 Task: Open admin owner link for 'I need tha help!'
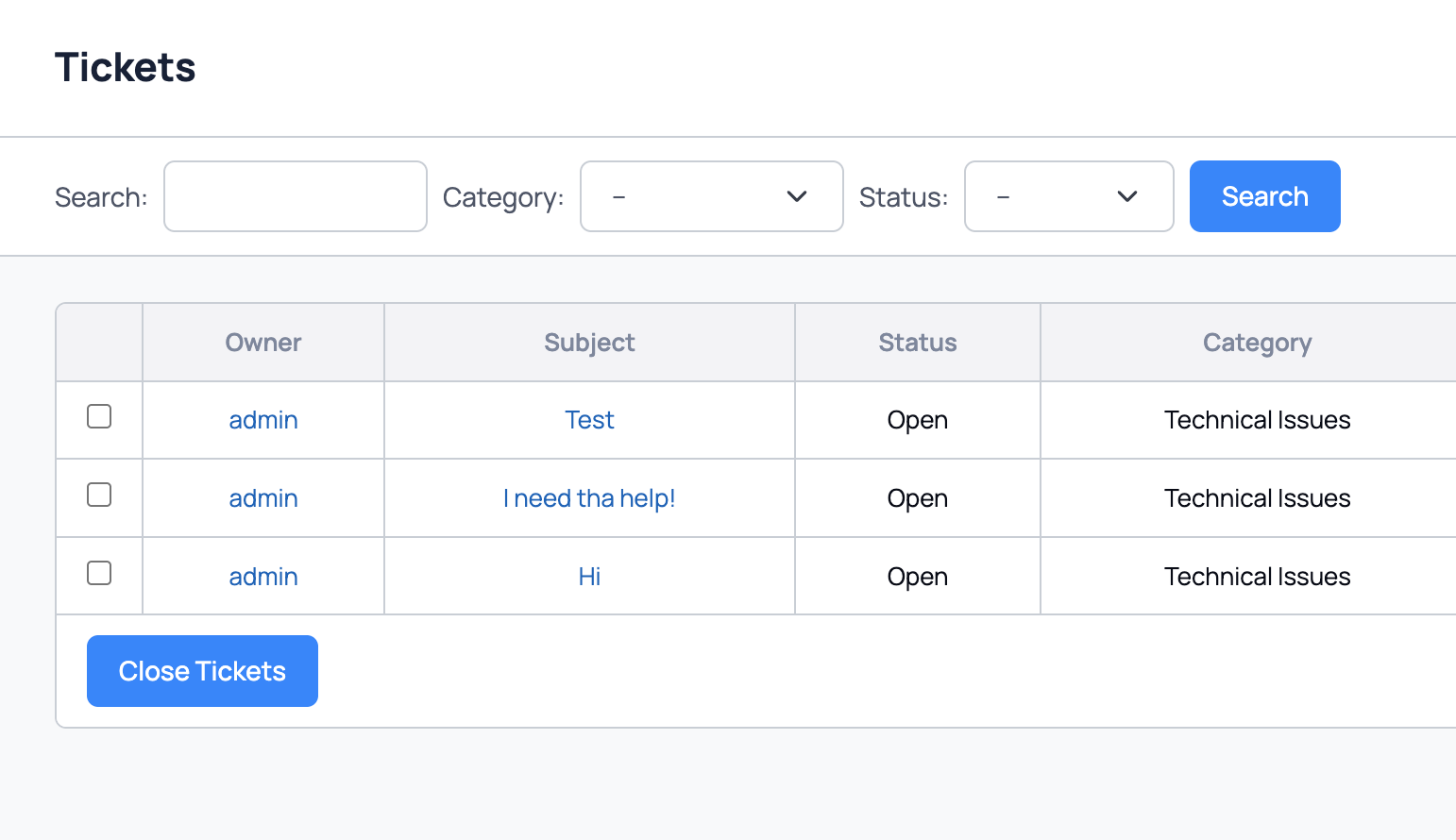263,498
